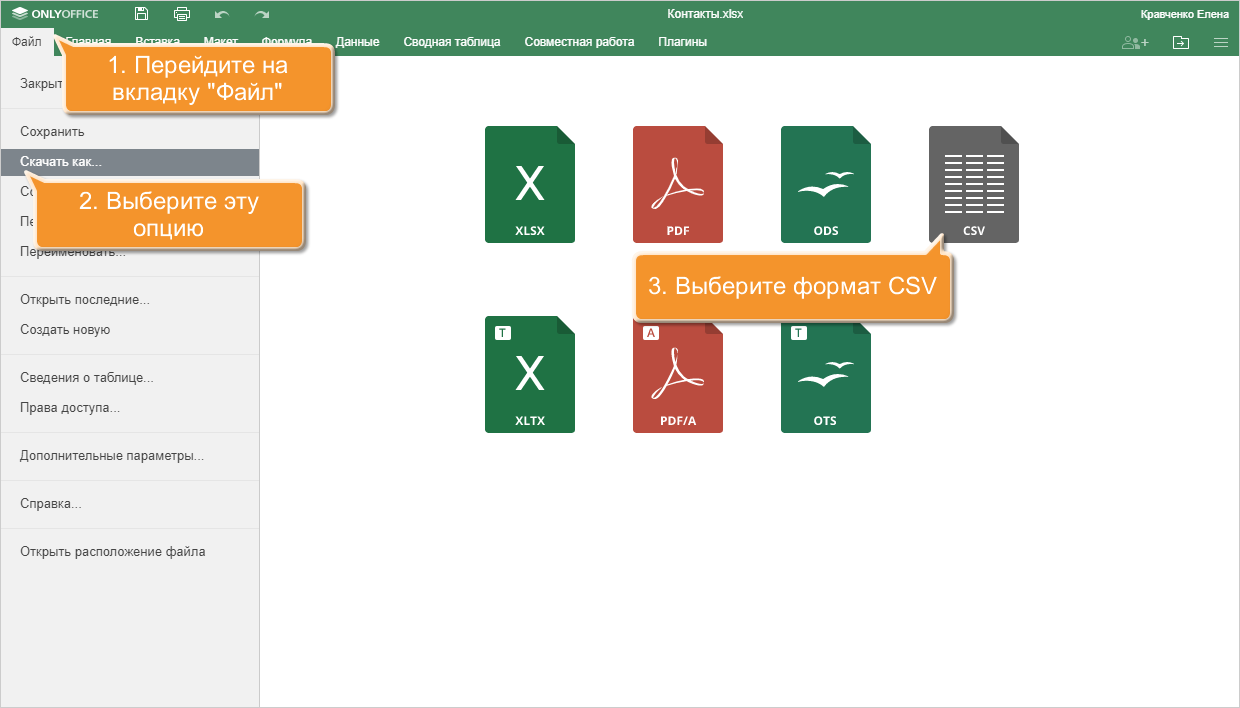
Task: Choose the PDF/A format icon
Action: pyautogui.click(x=678, y=377)
